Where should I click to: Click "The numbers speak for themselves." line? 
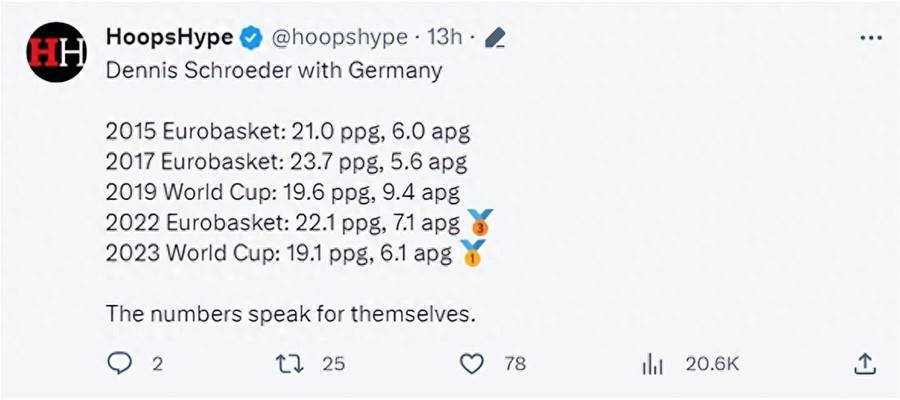[289, 313]
